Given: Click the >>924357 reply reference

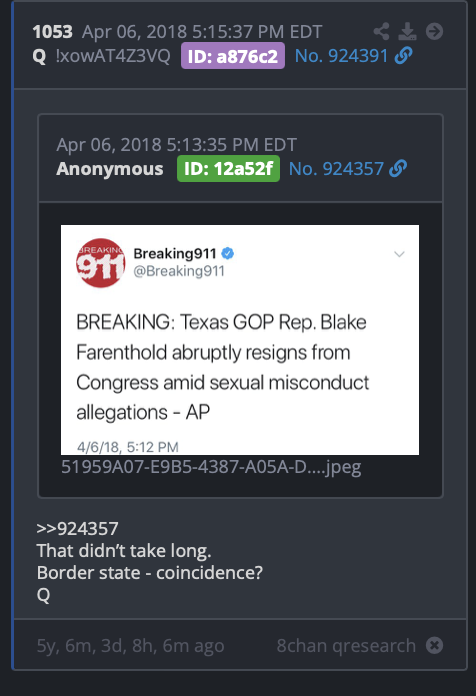Looking at the screenshot, I should 77,529.
